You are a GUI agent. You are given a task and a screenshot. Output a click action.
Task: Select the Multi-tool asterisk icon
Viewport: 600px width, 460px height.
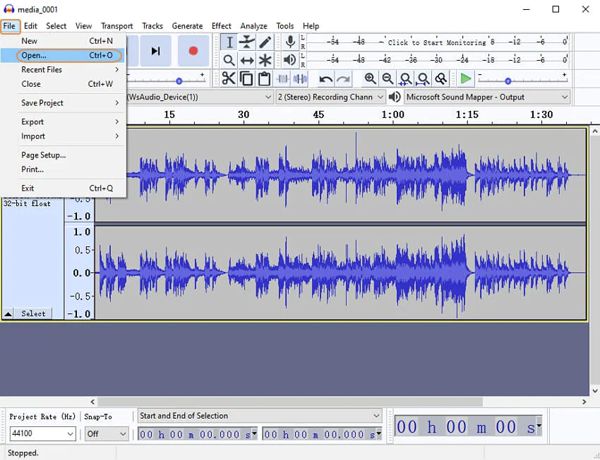[265, 60]
